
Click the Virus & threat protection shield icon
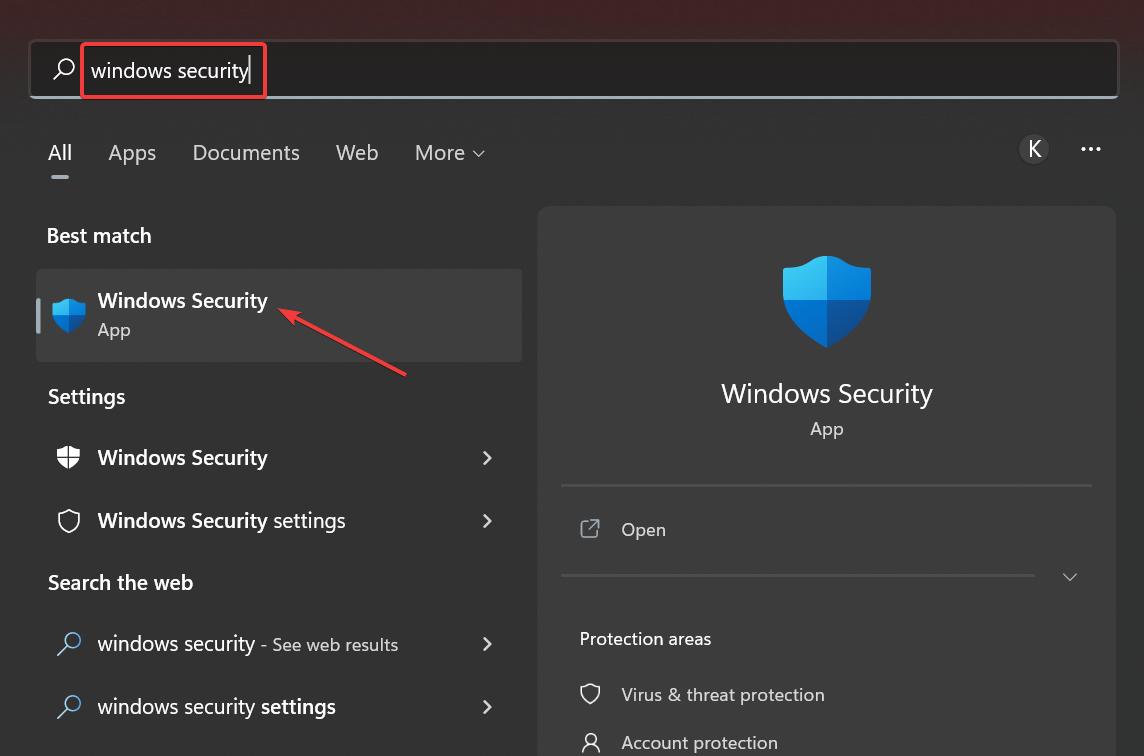(590, 694)
